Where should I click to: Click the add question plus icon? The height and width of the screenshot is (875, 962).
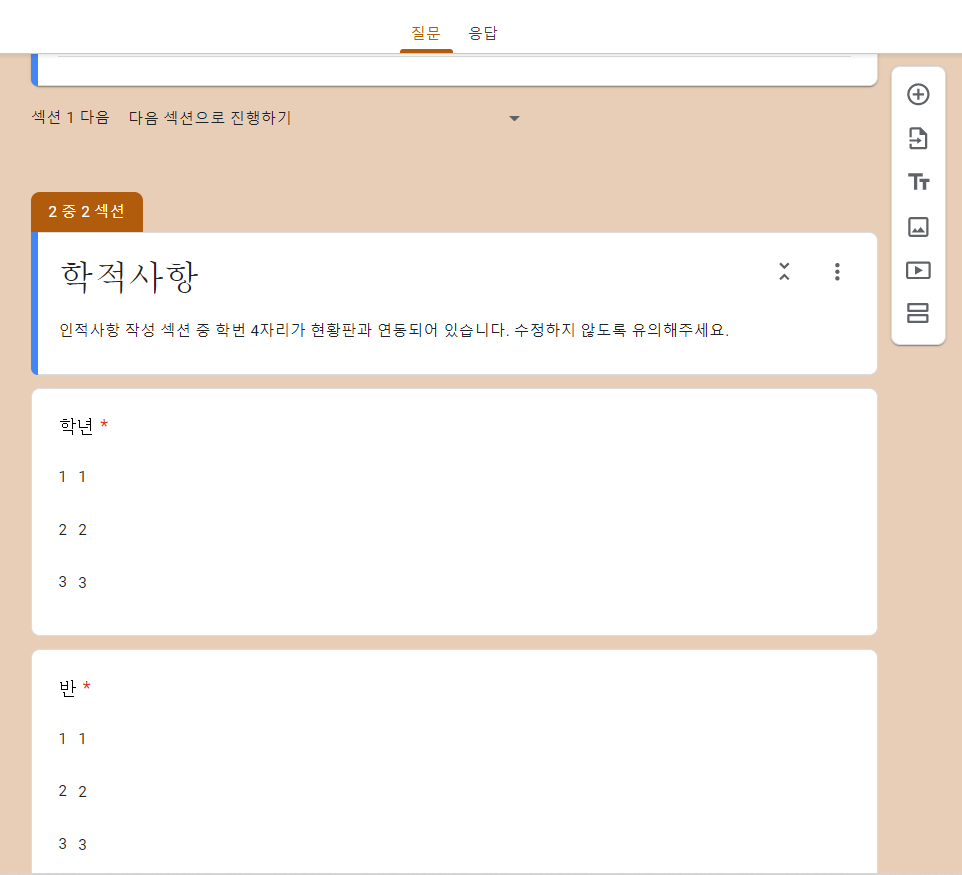918,94
